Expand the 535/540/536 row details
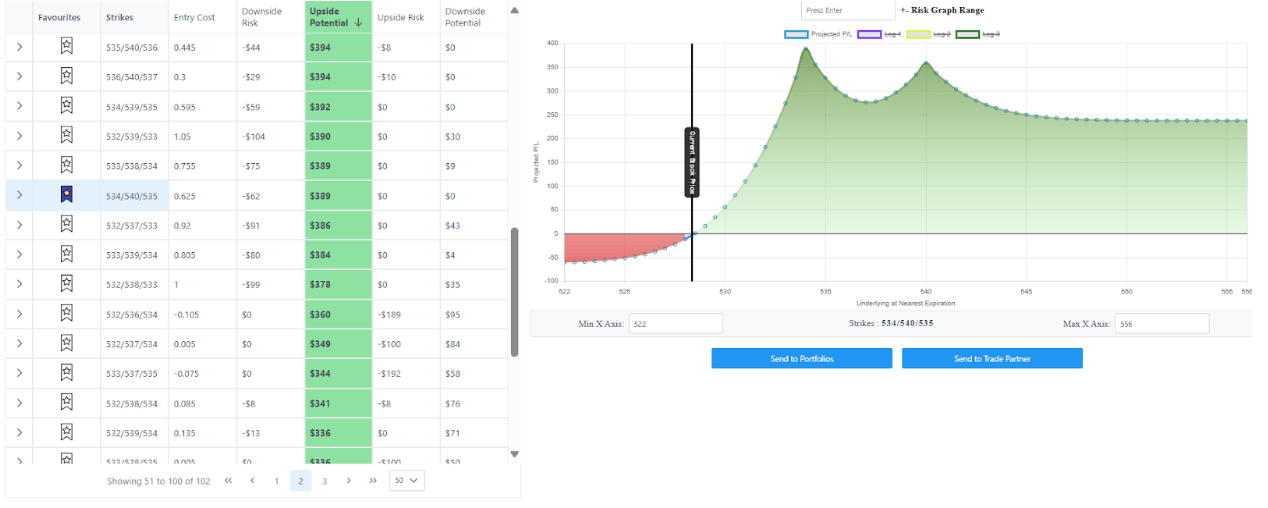This screenshot has width=1268, height=508. coord(19,46)
